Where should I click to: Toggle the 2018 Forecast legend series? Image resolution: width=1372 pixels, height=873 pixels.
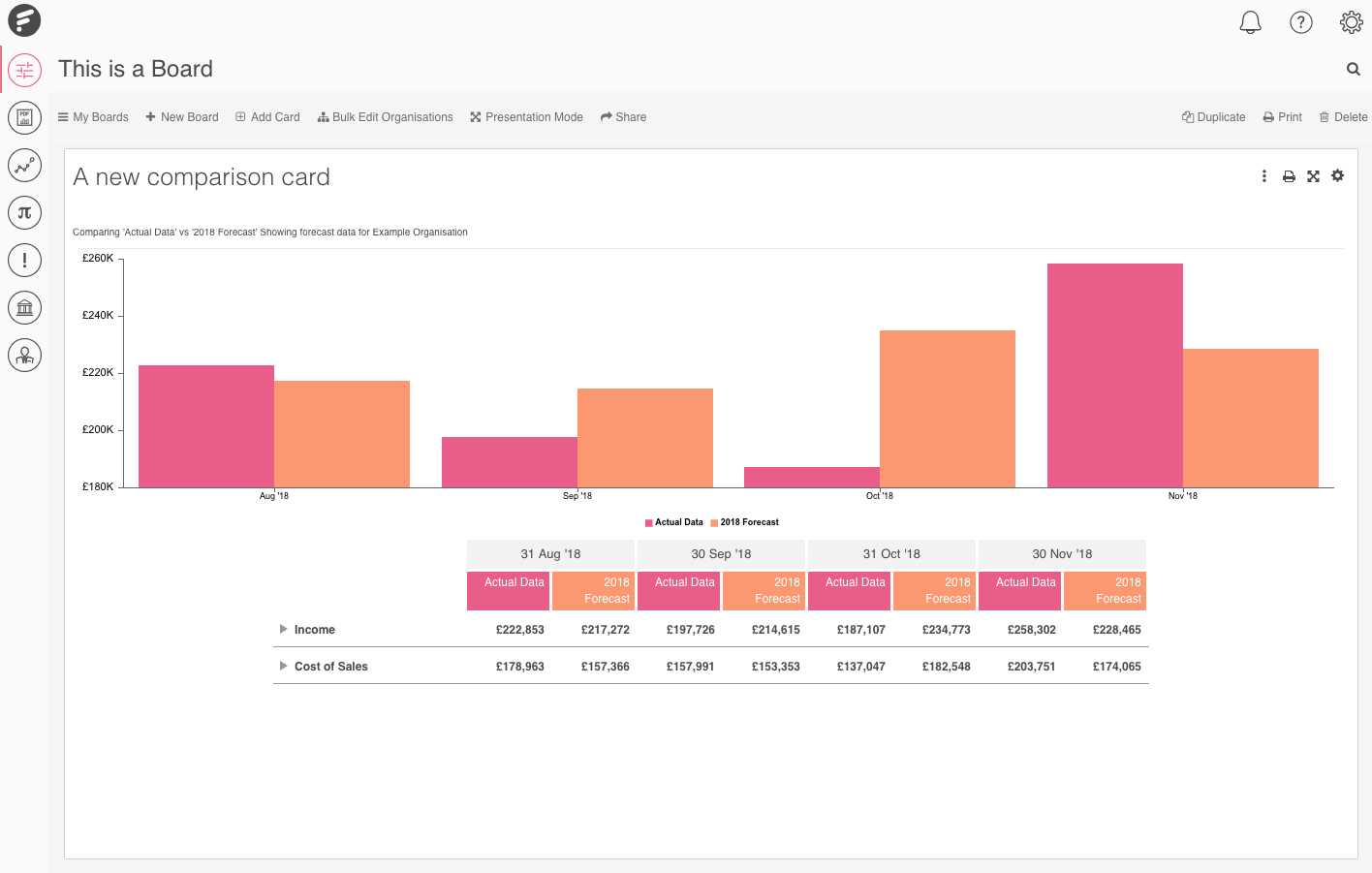745,522
